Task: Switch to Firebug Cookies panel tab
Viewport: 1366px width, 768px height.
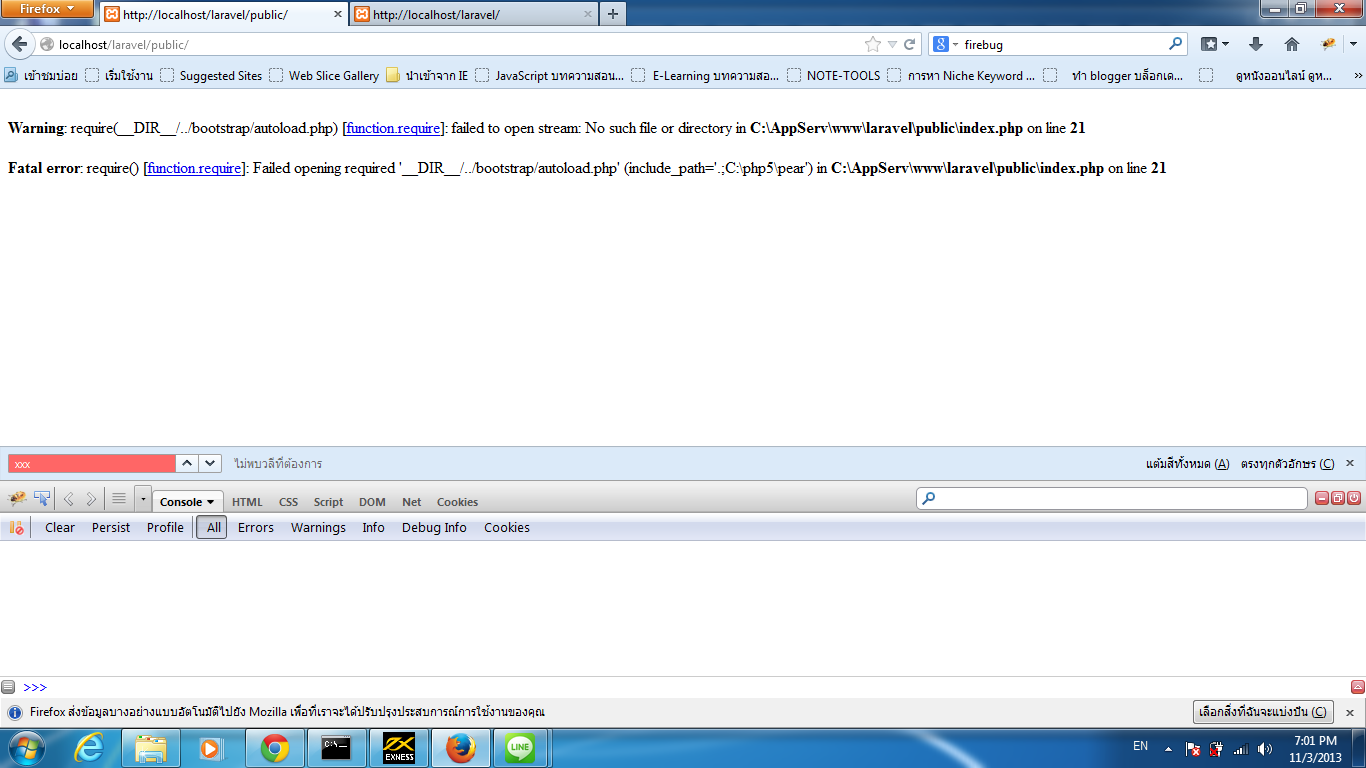Action: click(x=457, y=502)
